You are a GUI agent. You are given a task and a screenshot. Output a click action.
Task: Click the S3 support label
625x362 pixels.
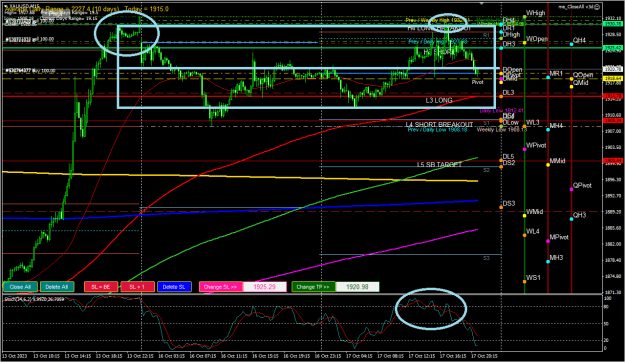click(x=486, y=258)
